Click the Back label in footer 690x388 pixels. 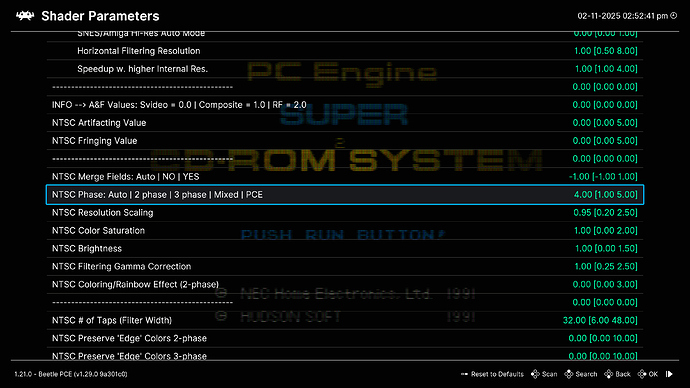coord(623,374)
